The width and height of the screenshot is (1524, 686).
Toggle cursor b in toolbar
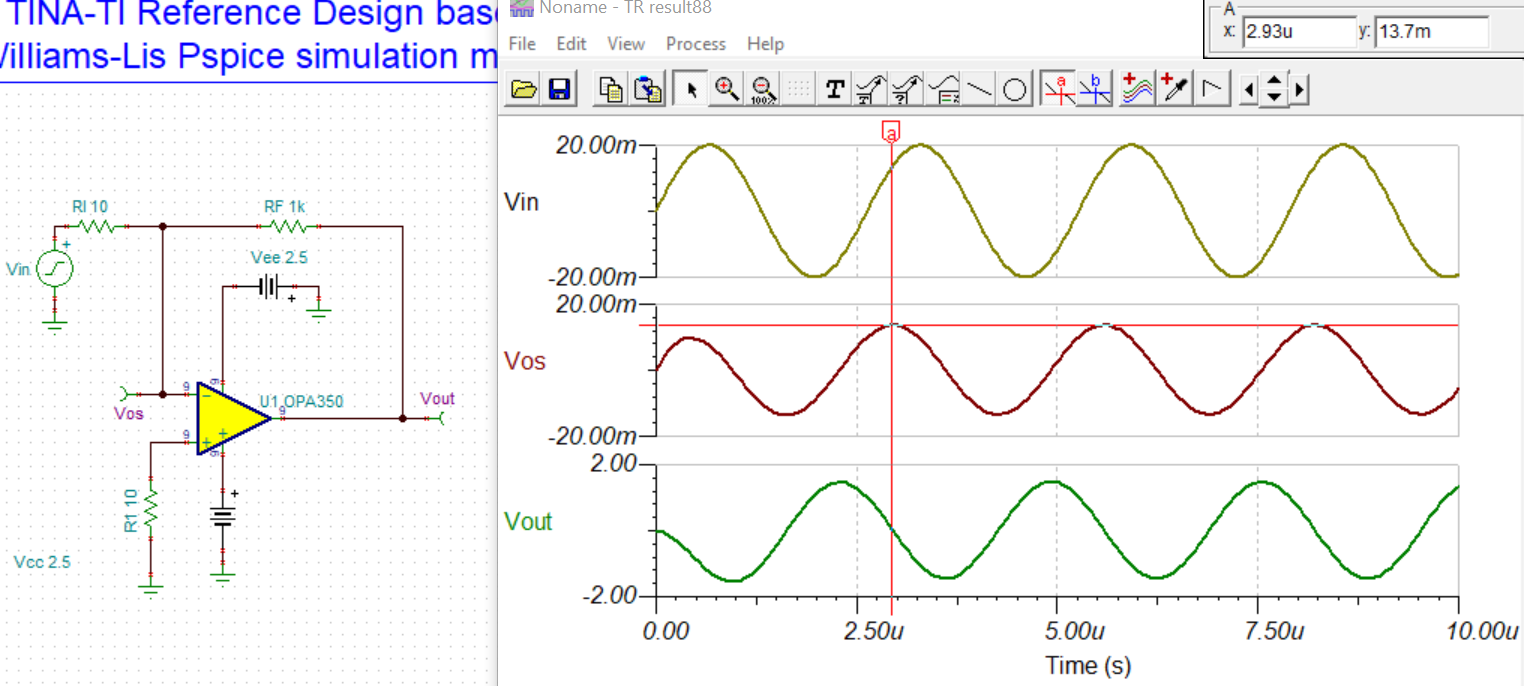click(x=1095, y=90)
